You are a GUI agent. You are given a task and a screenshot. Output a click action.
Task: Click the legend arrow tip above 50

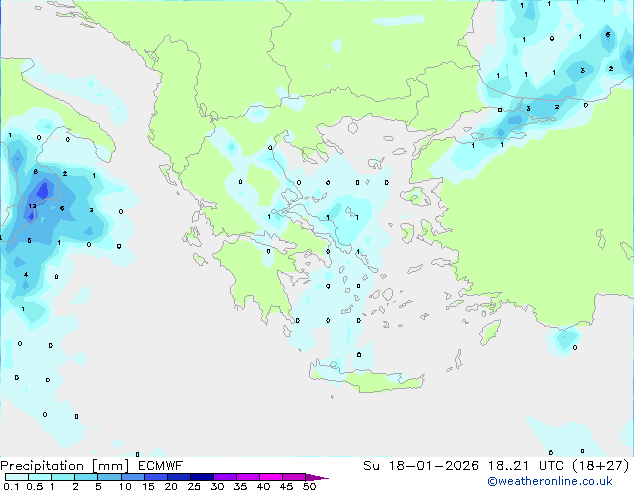click(317, 477)
